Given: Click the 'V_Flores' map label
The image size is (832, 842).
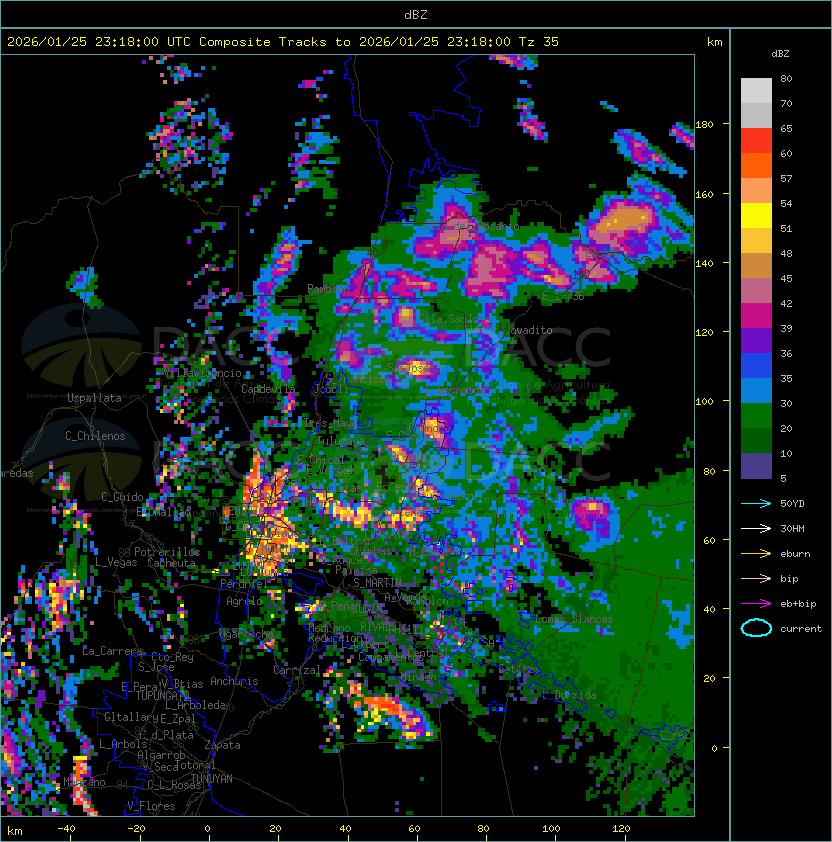Looking at the screenshot, I should pyautogui.click(x=151, y=806).
